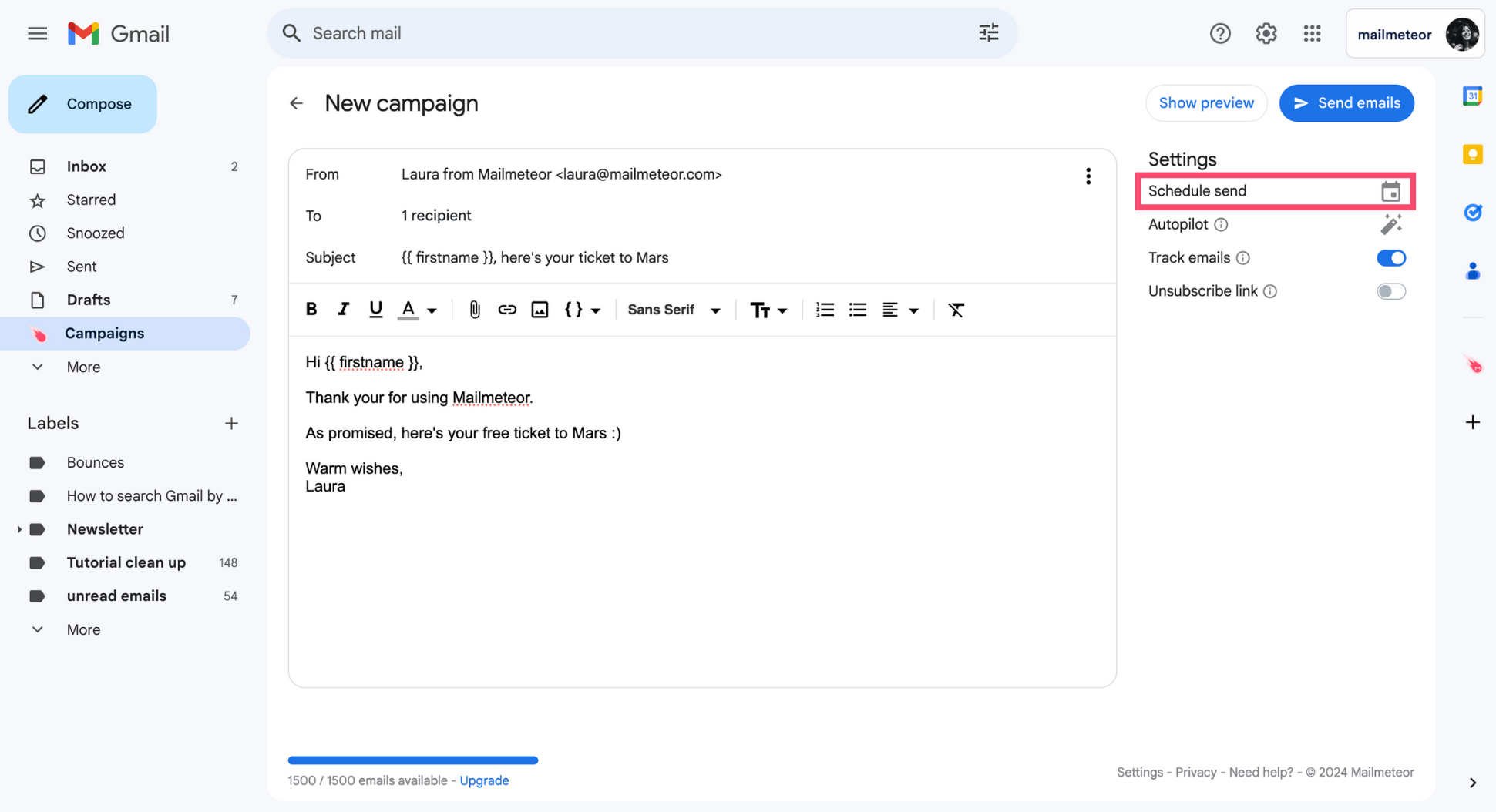Get add-ons with the side panel plus icon
The height and width of the screenshot is (812, 1496).
tap(1472, 422)
